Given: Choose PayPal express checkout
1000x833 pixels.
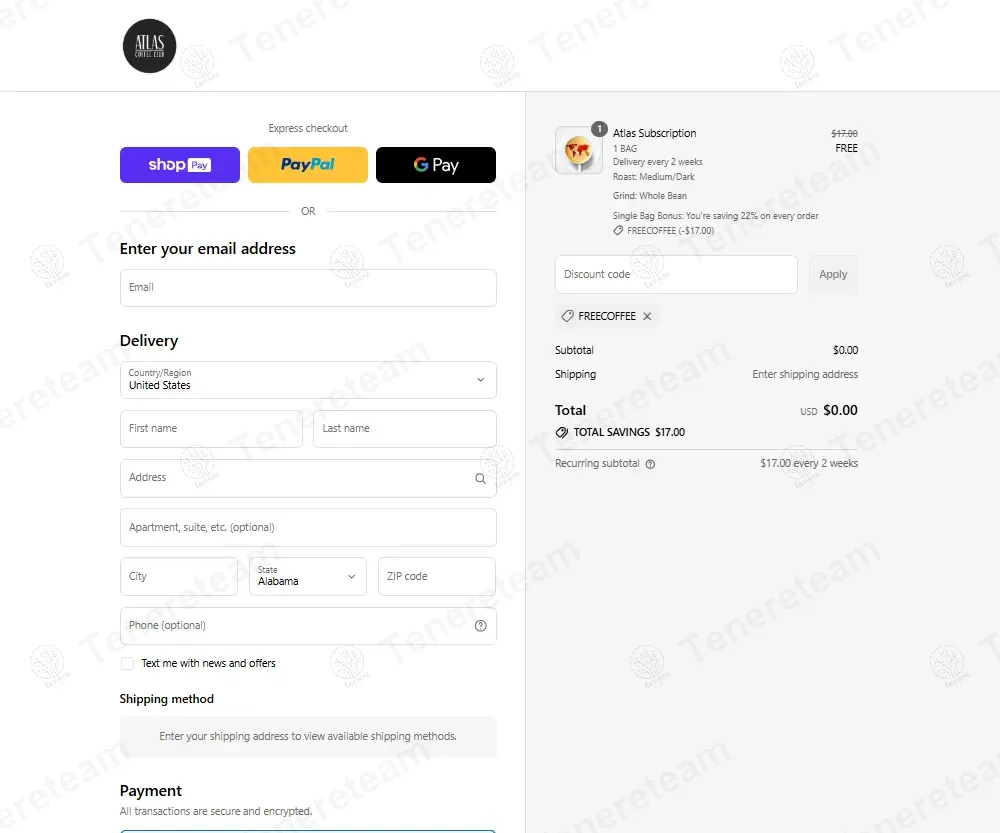Looking at the screenshot, I should pyautogui.click(x=308, y=165).
